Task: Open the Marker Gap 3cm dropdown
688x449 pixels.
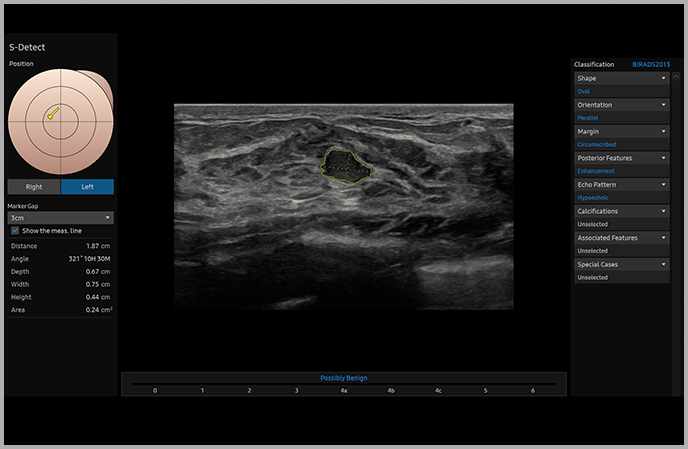Action: tap(59, 217)
